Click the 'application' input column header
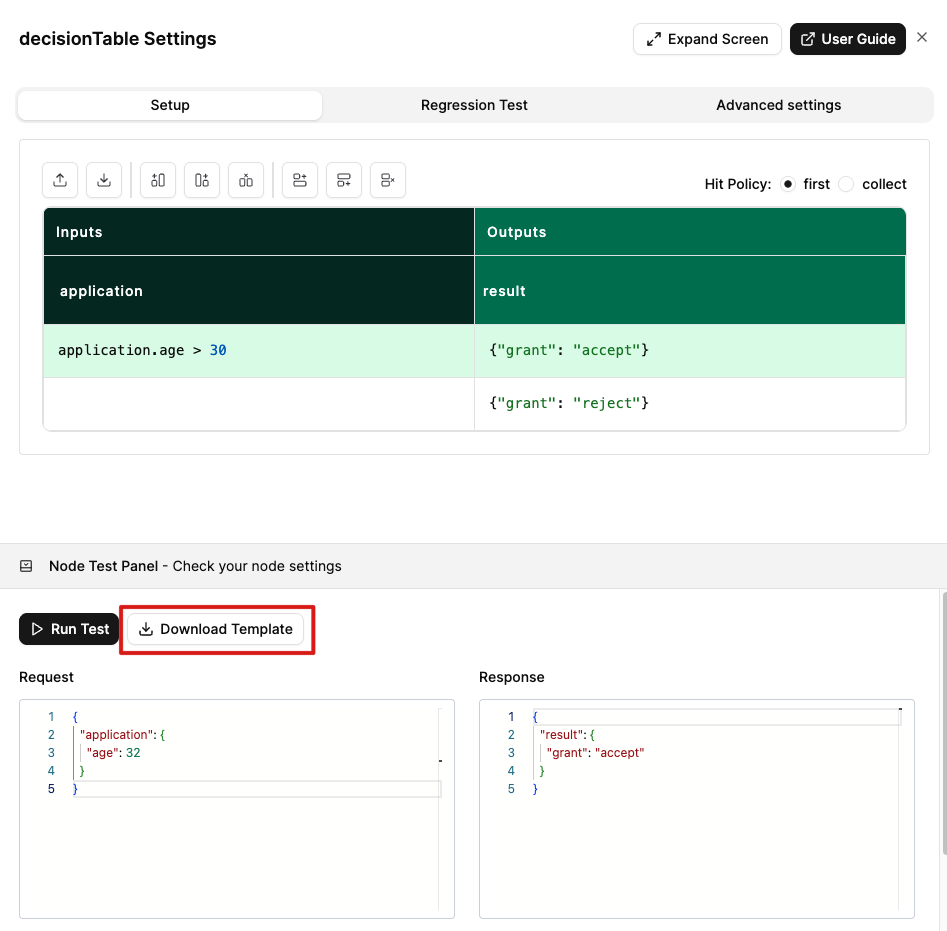The width and height of the screenshot is (947, 931). click(x=259, y=290)
